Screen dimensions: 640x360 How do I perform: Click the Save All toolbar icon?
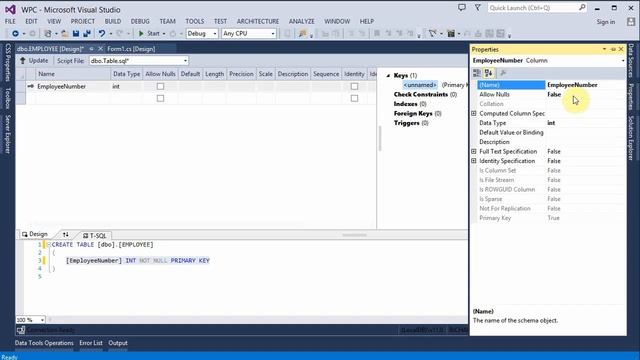pos(87,33)
